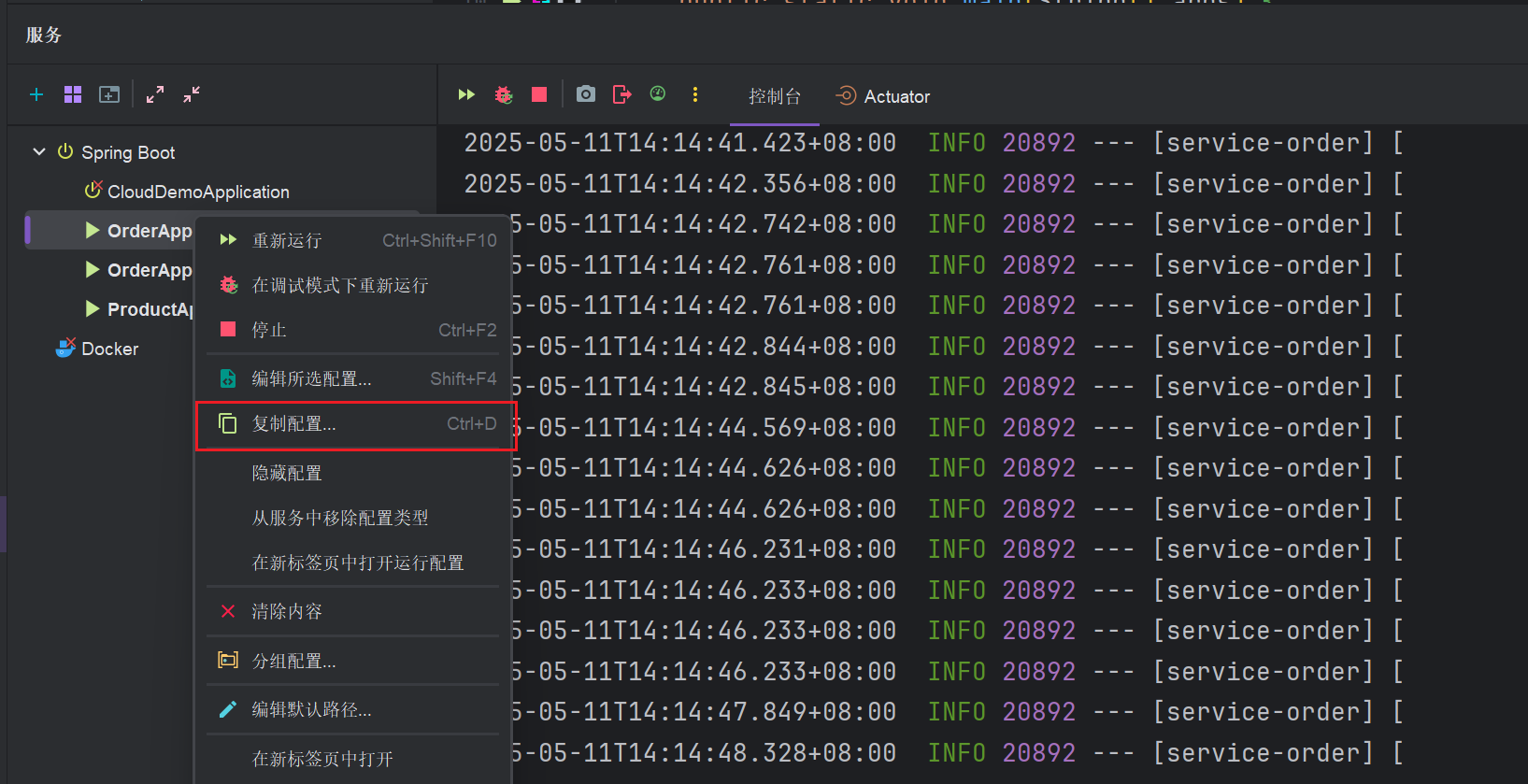The image size is (1528, 784).
Task: Click the debug rerun bug icon
Action: [504, 94]
